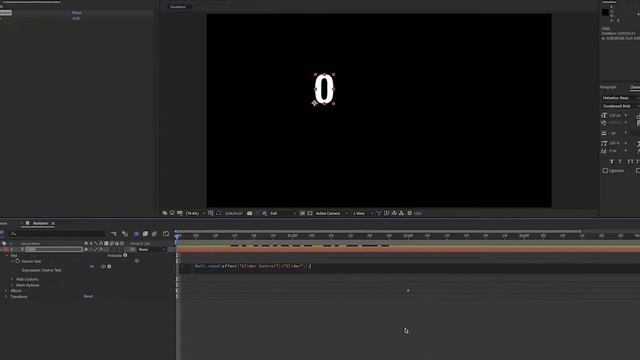Click the layer anchor point crosshair

click(x=314, y=103)
